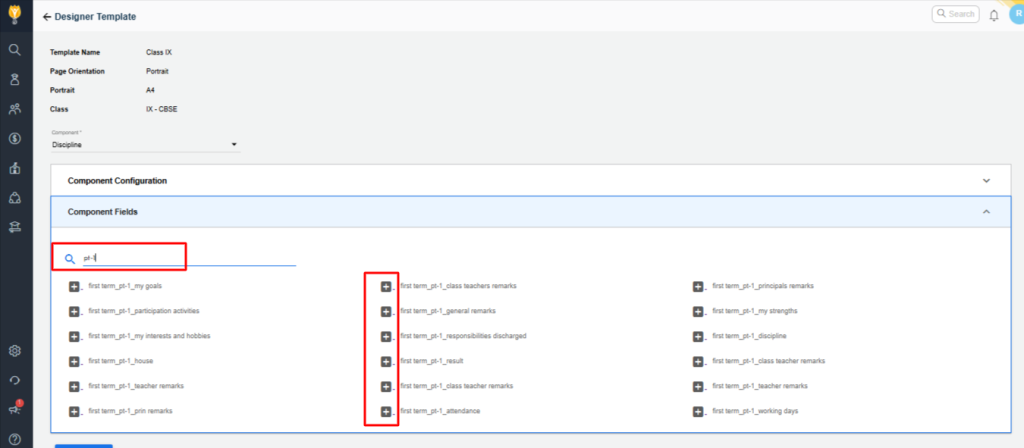Viewport: 1024px width, 448px height.
Task: Collapse the Component Fields section
Action: pos(986,212)
